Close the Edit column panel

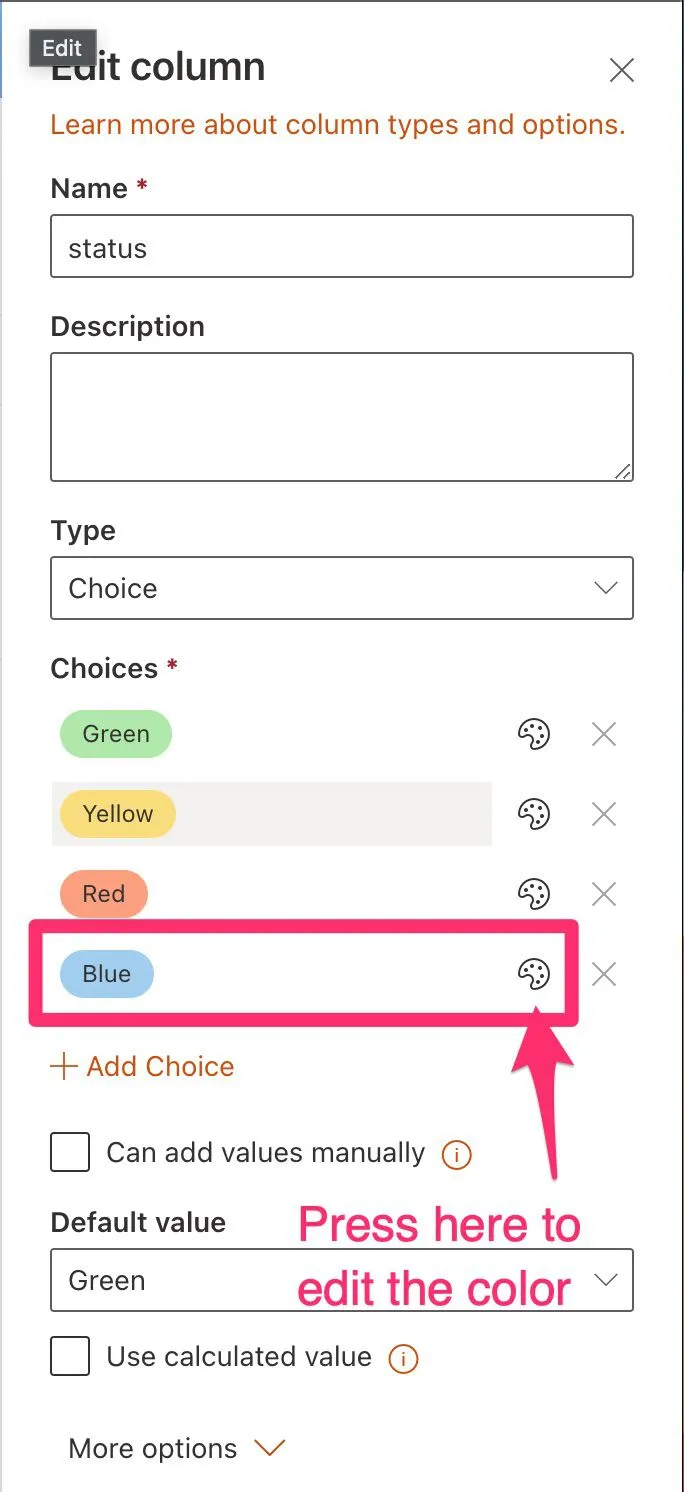tap(622, 70)
